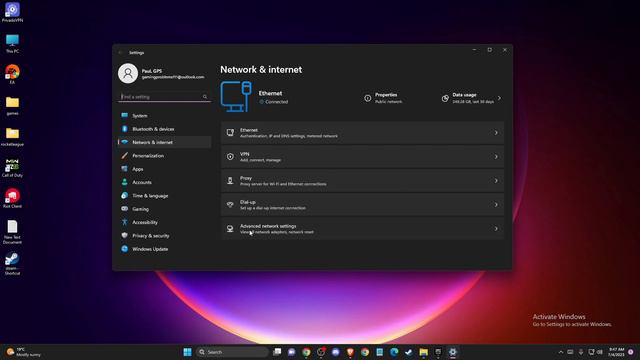Open network Properties button
The image size is (640, 360).
[x=384, y=98]
